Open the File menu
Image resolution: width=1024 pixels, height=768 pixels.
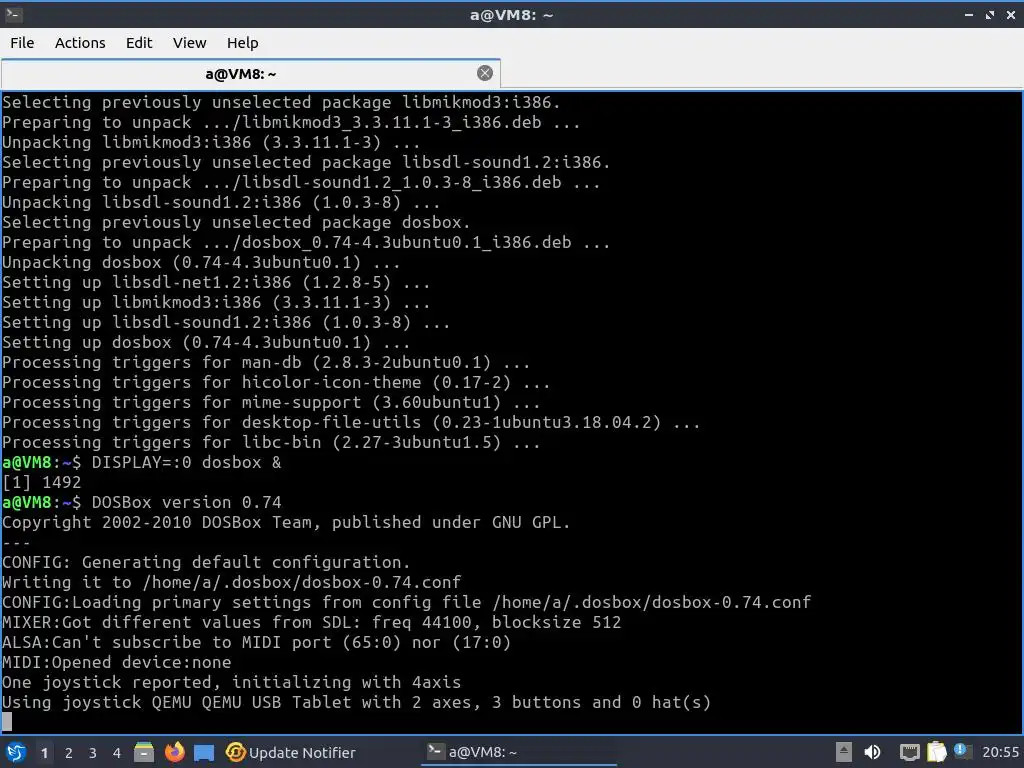(22, 43)
